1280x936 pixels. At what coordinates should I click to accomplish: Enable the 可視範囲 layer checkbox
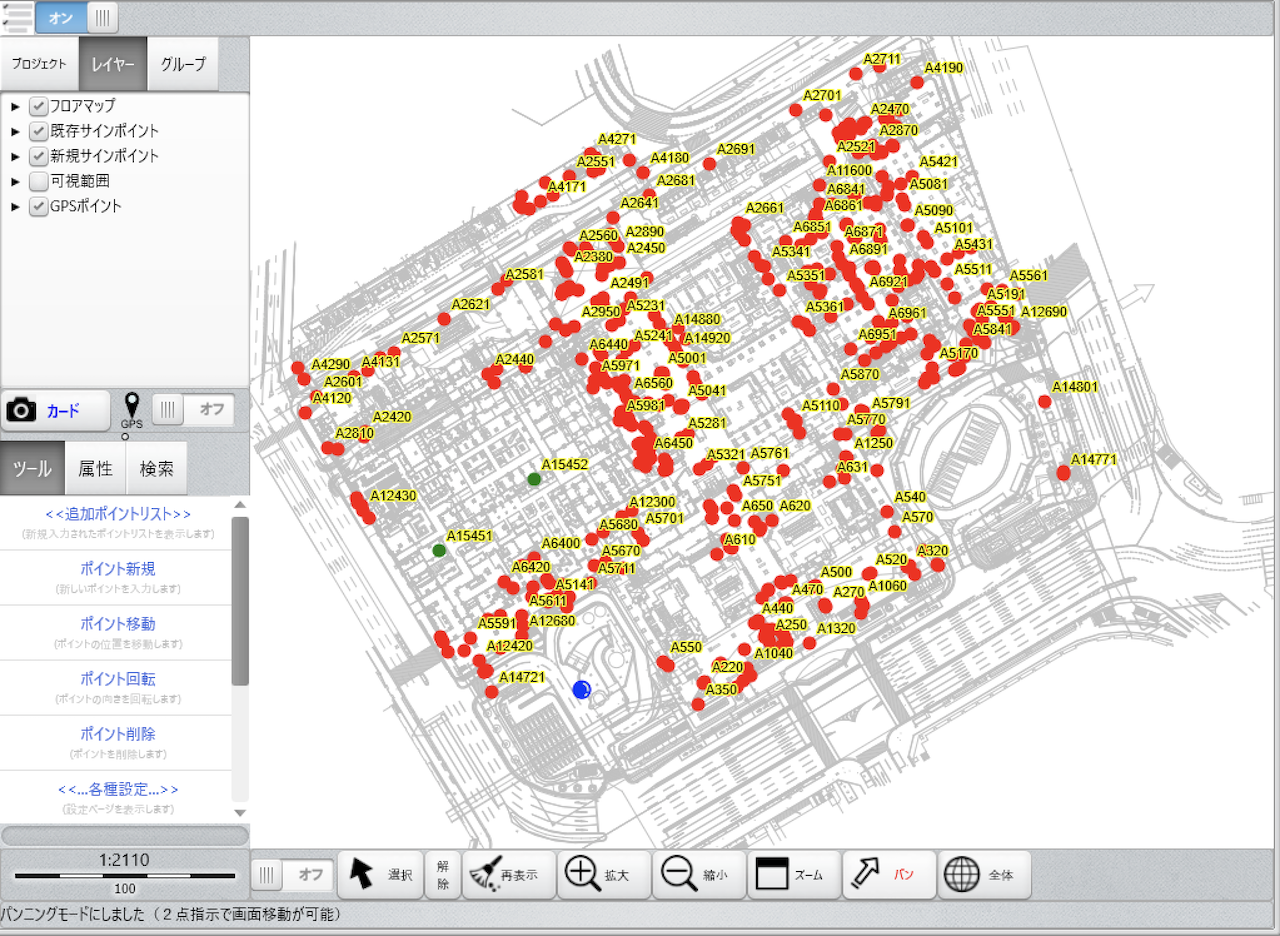[39, 181]
